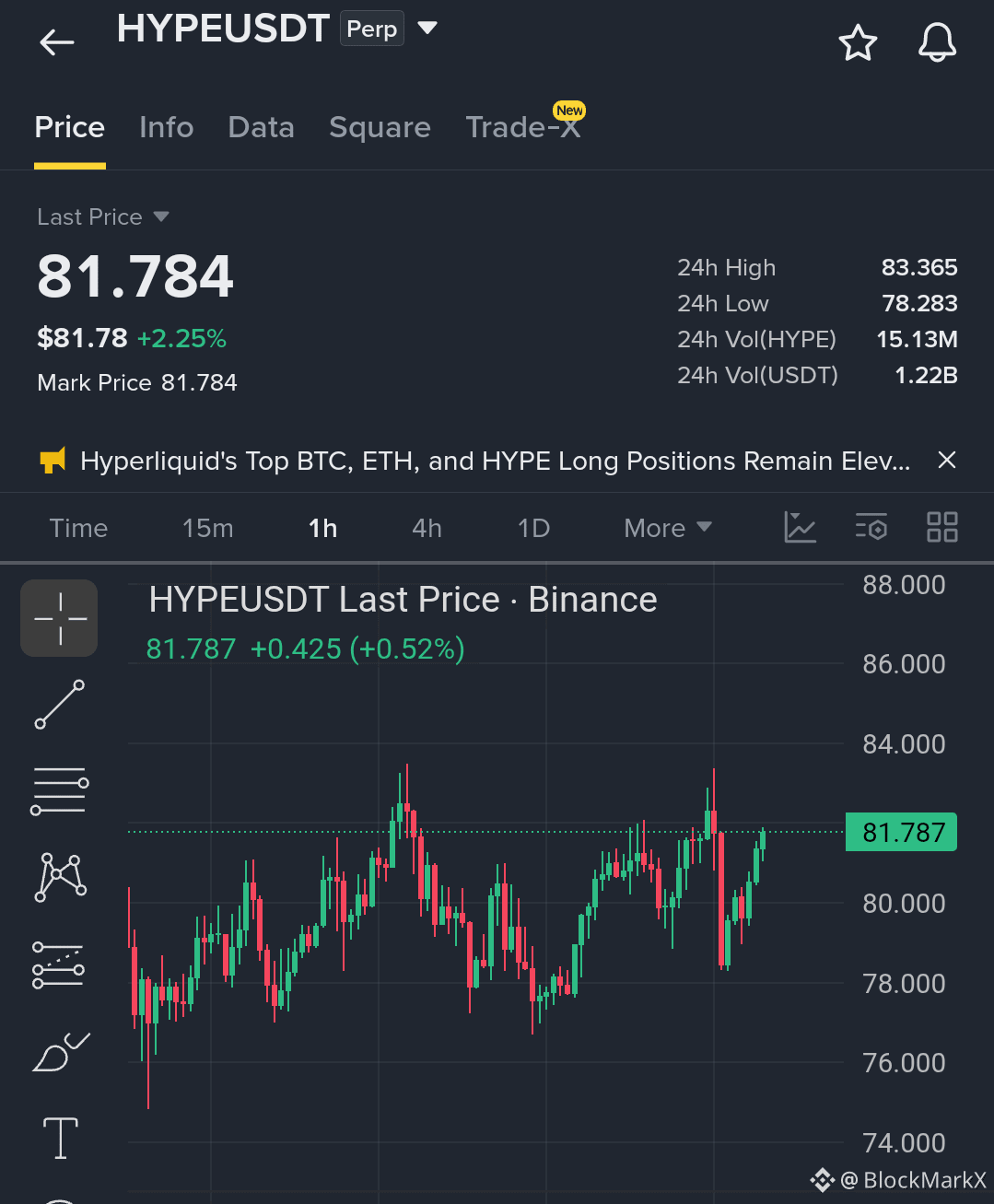Tap the 88.000 price axis label
The image size is (994, 1204).
[904, 585]
